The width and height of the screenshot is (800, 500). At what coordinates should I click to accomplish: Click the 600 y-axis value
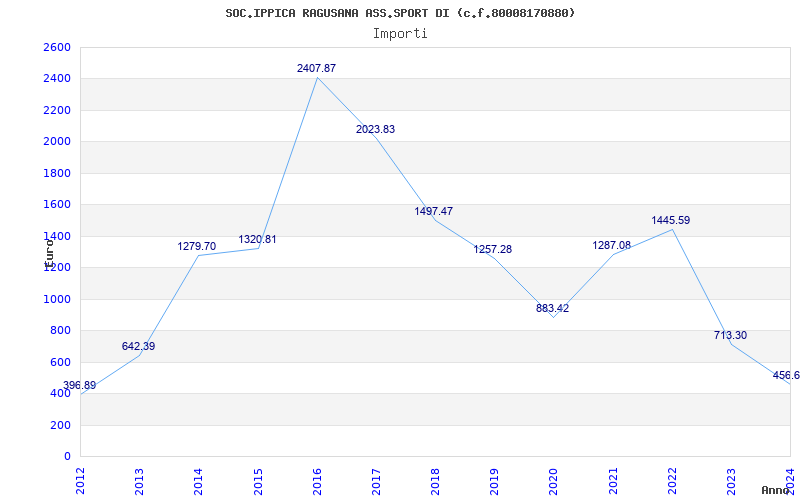(x=60, y=362)
